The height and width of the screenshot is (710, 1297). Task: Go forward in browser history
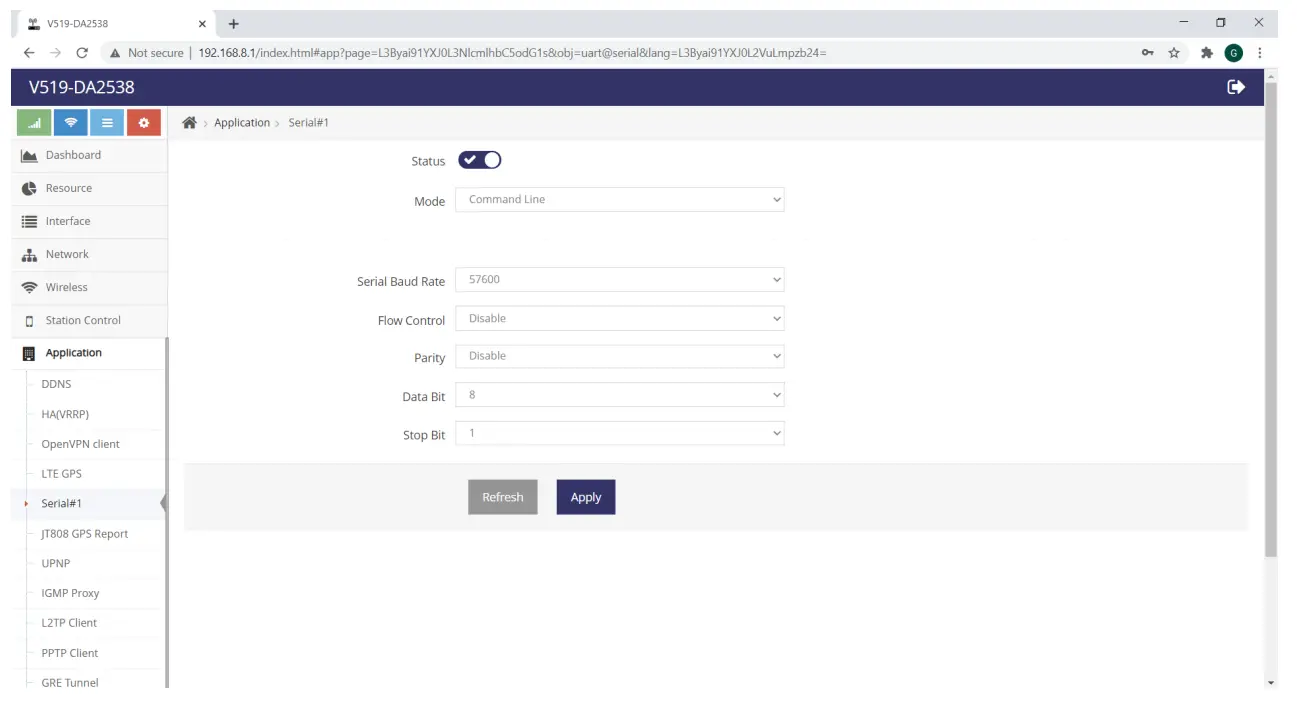click(56, 53)
